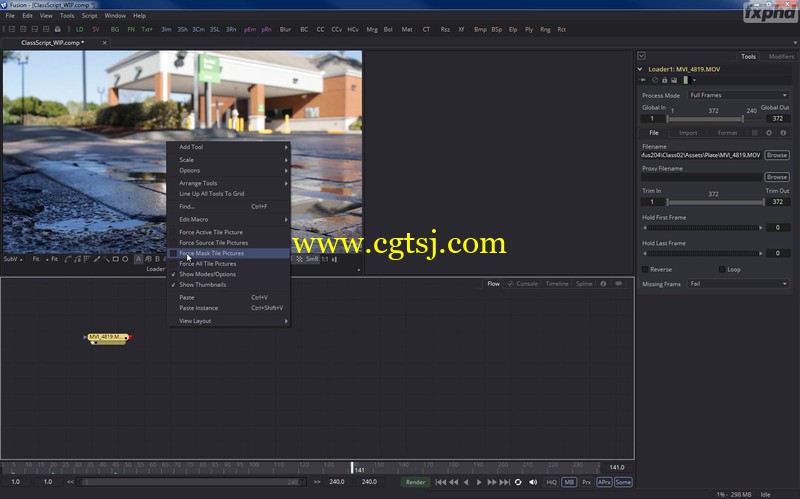
Task: Toggle MB motion blur mode
Action: [x=569, y=482]
